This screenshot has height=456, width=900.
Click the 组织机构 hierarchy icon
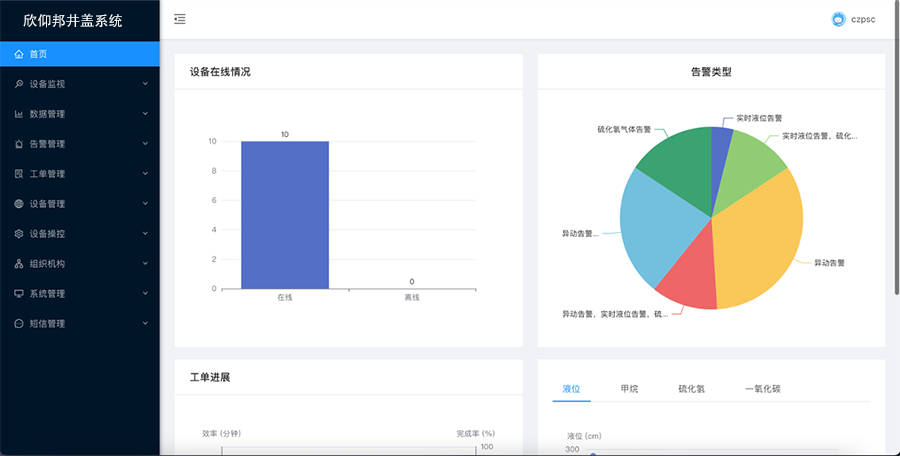click(19, 264)
